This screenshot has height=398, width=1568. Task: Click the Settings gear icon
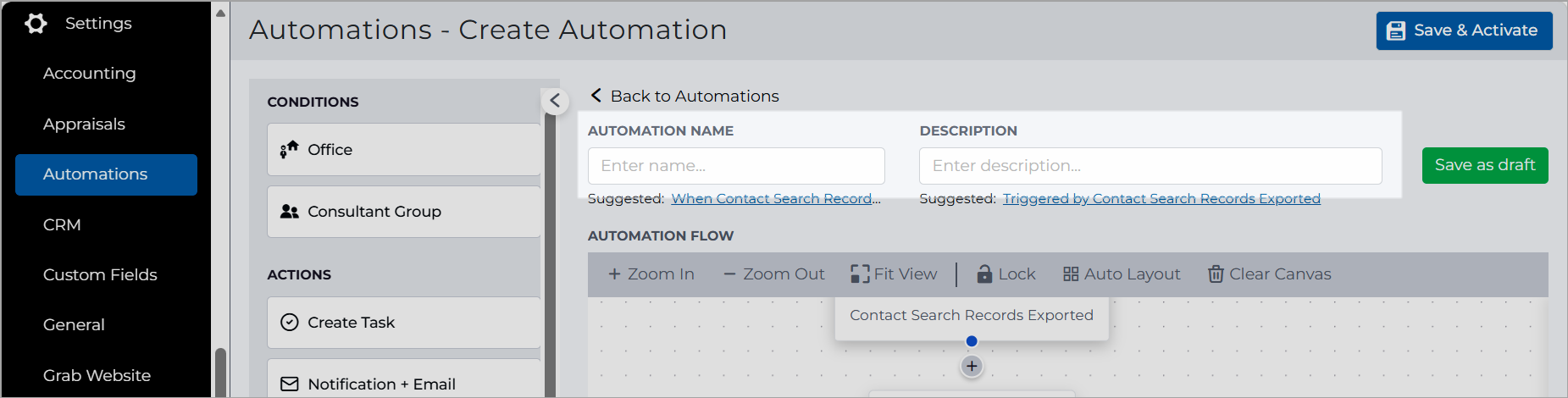click(36, 24)
